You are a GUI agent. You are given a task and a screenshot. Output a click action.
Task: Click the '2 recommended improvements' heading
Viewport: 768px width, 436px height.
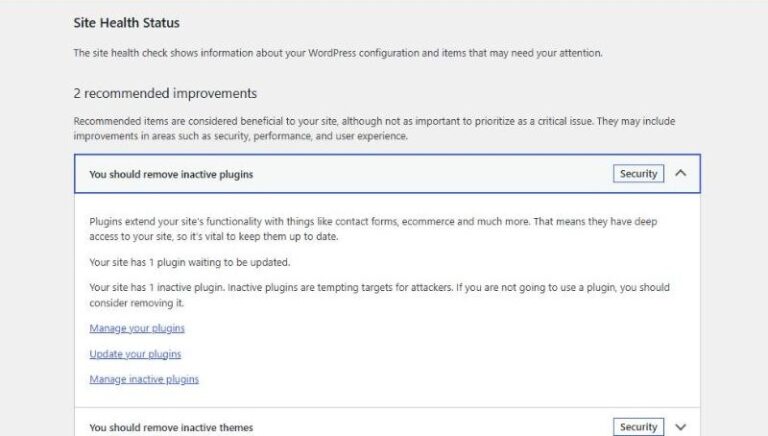click(165, 93)
